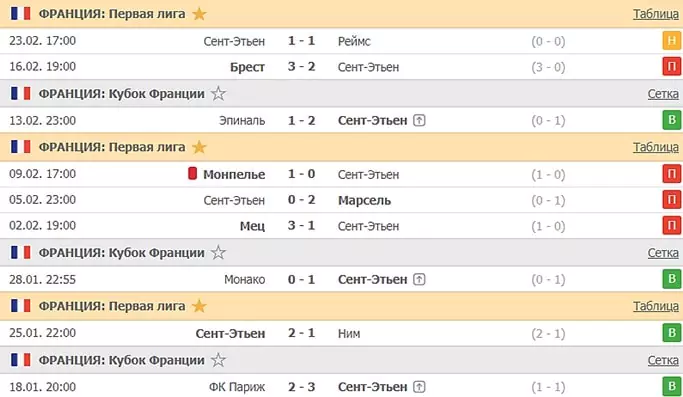Click red card icon next to Монпелье
Screen dimensions: 683x397
(192, 173)
